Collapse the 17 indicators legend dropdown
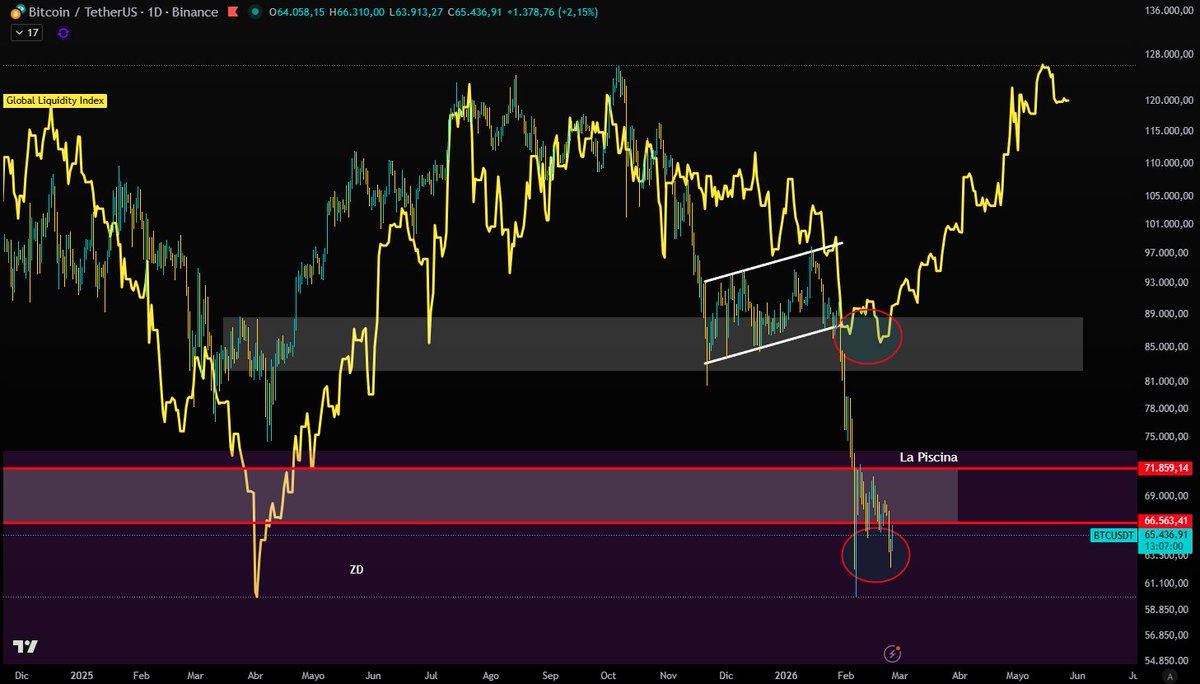The width and height of the screenshot is (1200, 684). [x=25, y=32]
